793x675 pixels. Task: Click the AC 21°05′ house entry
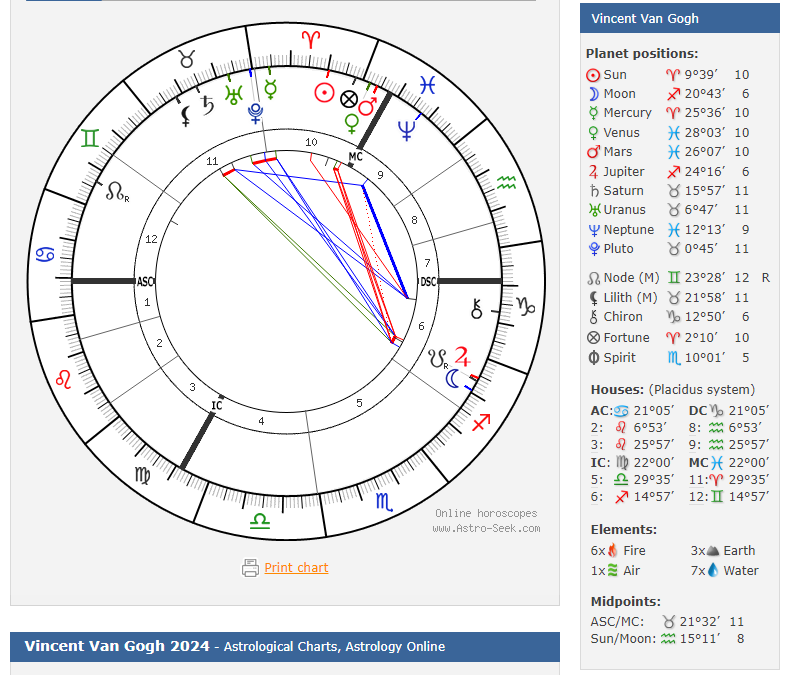(x=632, y=411)
